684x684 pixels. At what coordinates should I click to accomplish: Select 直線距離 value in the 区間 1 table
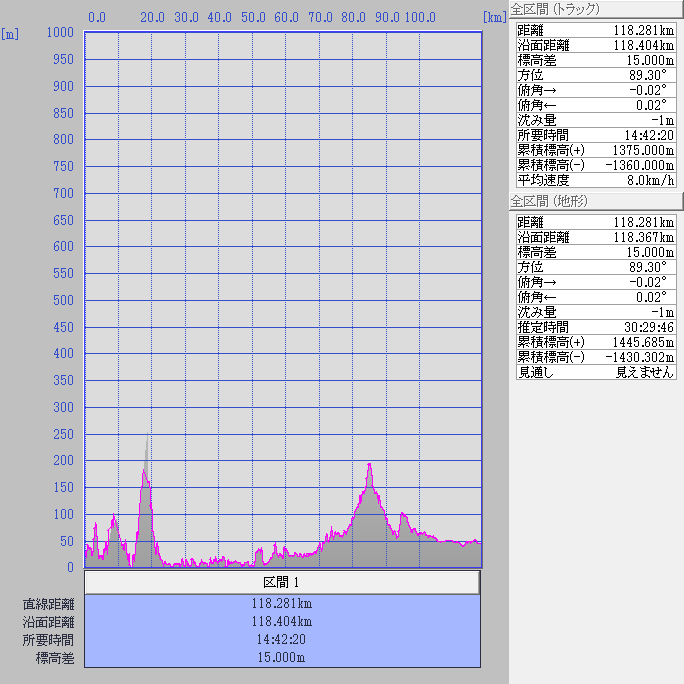pyautogui.click(x=282, y=604)
